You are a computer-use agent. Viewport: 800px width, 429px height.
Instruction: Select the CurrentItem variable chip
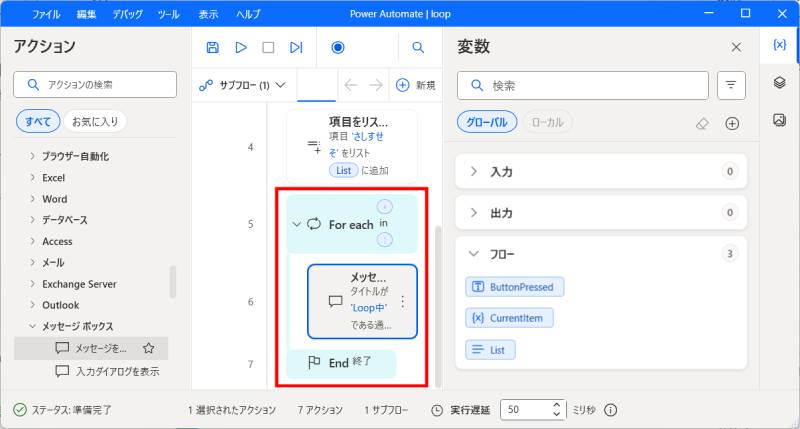pyautogui.click(x=509, y=318)
